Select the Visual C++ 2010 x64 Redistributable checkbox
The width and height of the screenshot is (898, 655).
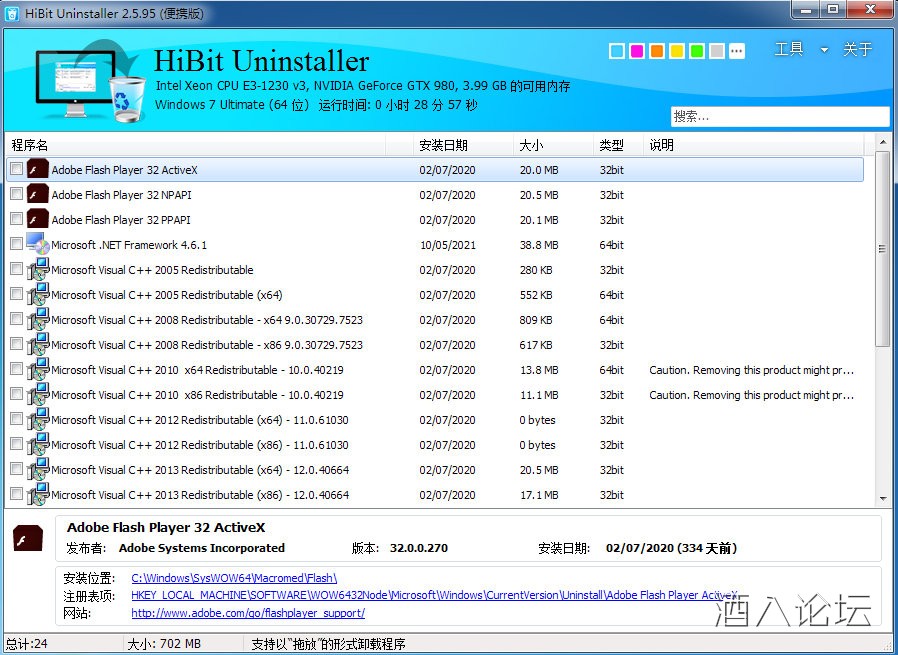pyautogui.click(x=17, y=370)
